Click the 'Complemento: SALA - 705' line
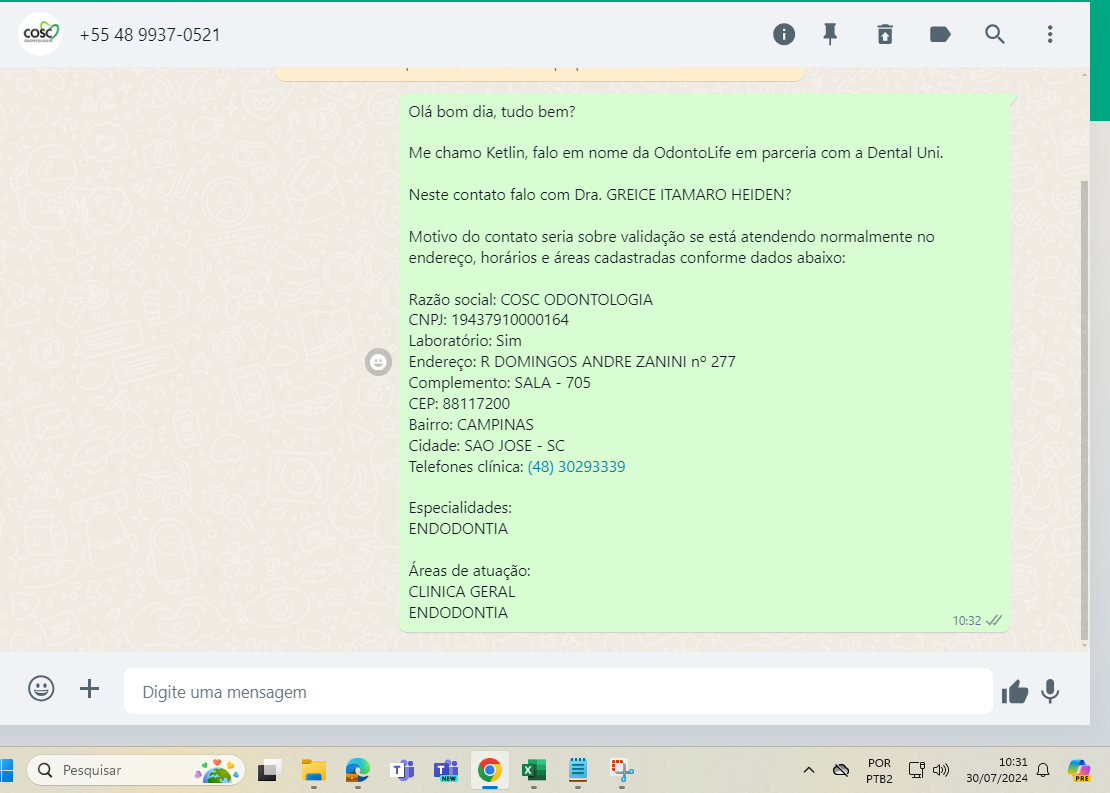 499,383
